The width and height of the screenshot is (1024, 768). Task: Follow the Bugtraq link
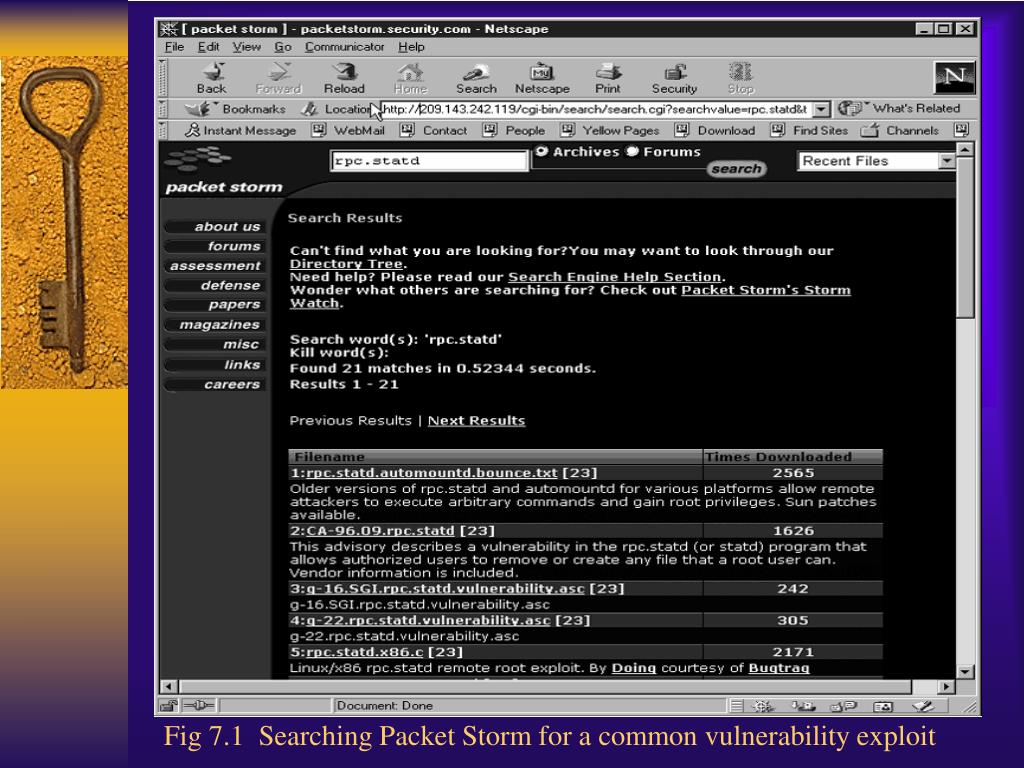(778, 668)
